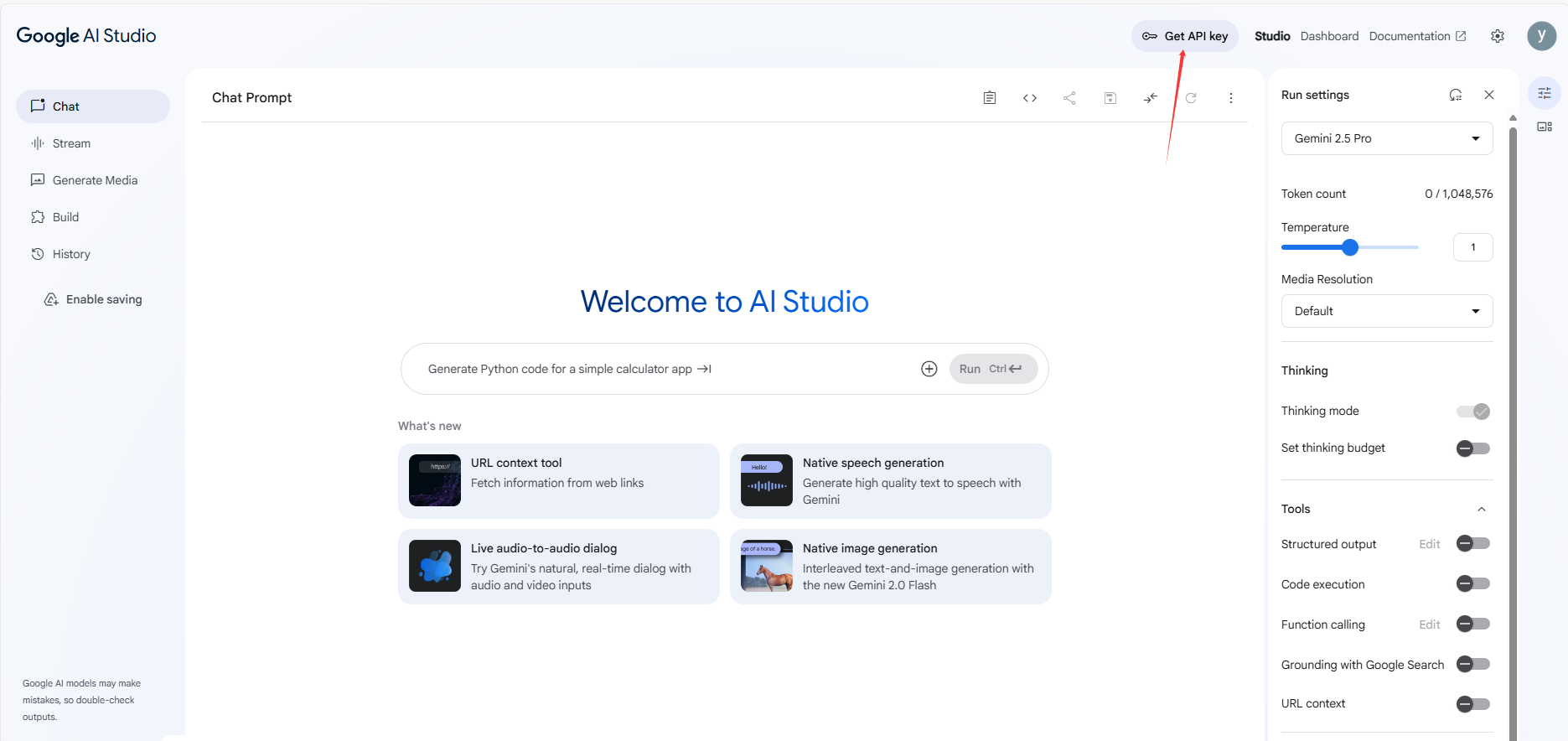
Task: Toggle the Thinking mode switch
Action: tap(1473, 412)
